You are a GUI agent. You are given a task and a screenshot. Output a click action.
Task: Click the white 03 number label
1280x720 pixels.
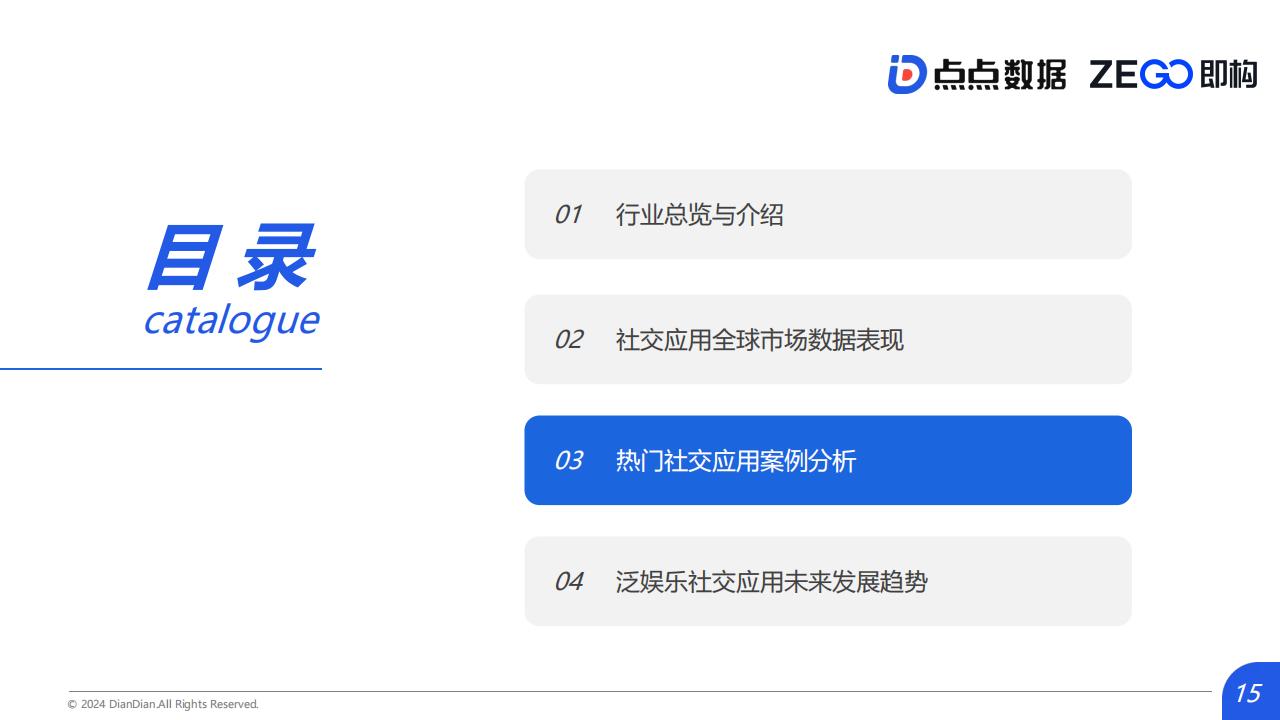point(568,460)
